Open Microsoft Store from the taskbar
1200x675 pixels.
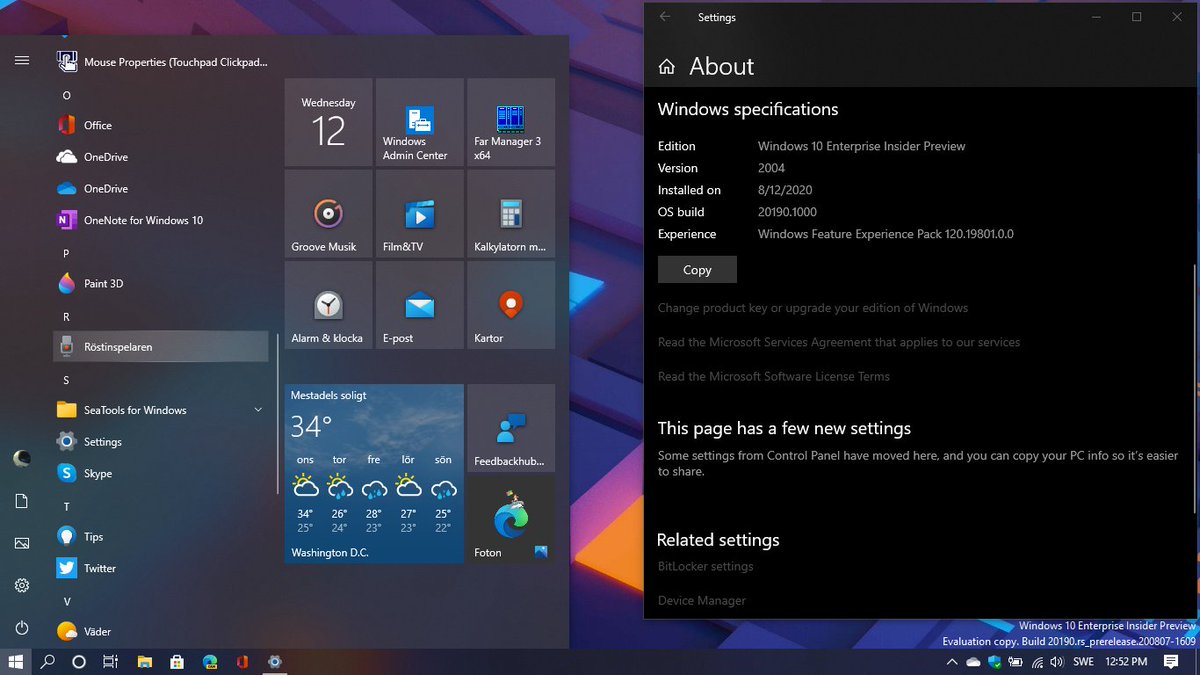177,662
